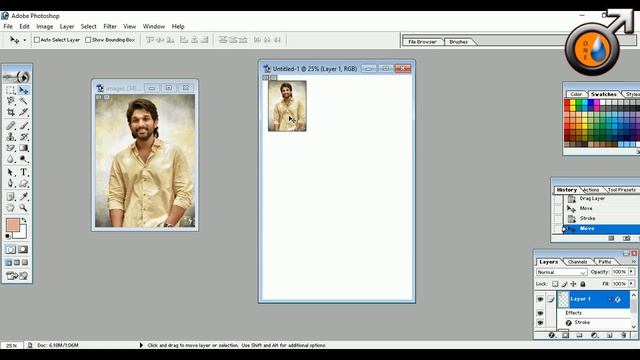The image size is (640, 360).
Task: Open the Color tab
Action: (x=576, y=94)
